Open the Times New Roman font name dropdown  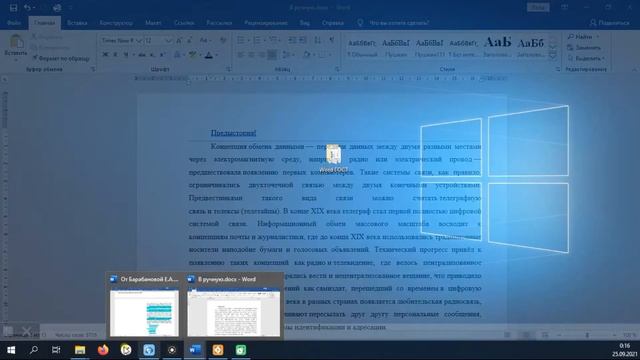138,40
